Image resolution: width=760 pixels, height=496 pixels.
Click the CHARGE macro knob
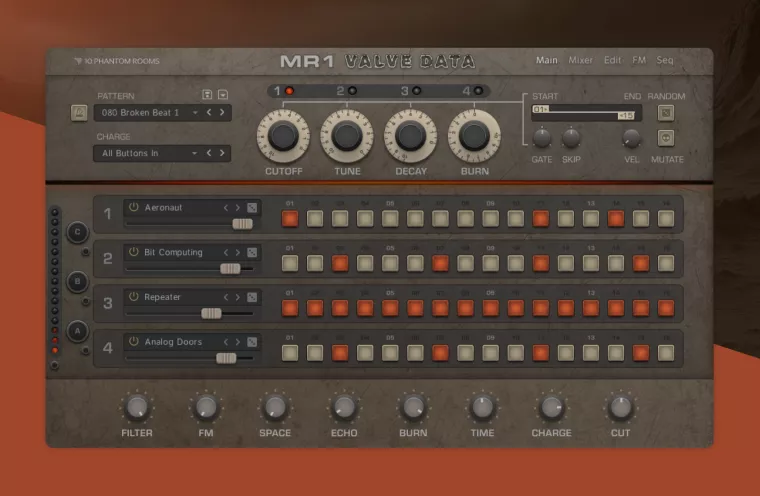552,407
